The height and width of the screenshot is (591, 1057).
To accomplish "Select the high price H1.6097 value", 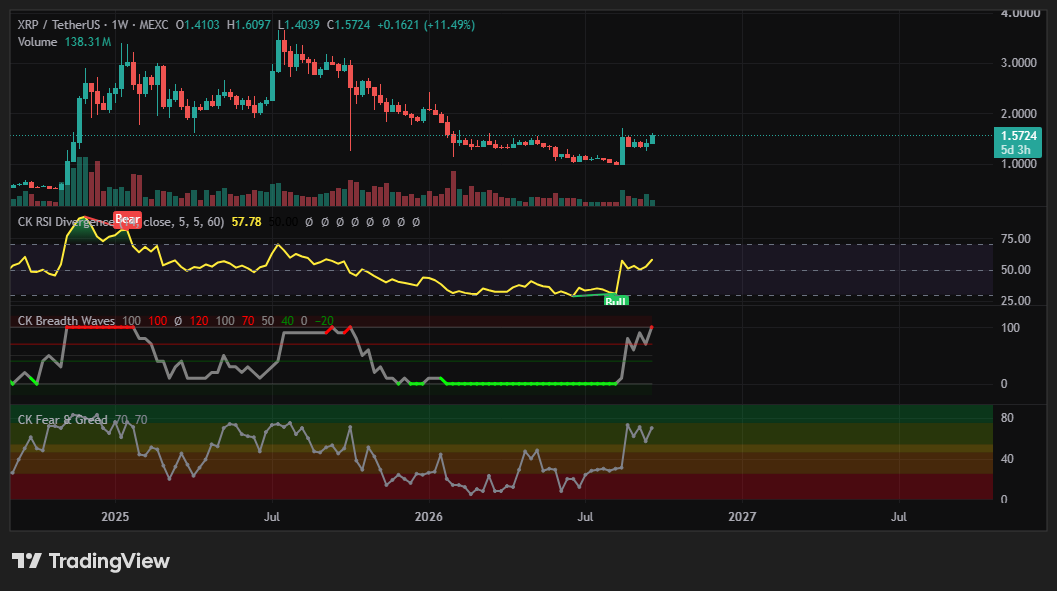I will (x=249, y=25).
